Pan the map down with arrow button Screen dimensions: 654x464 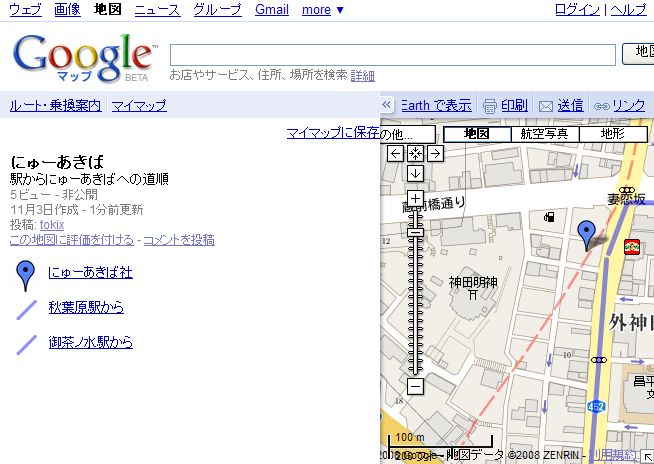415,173
